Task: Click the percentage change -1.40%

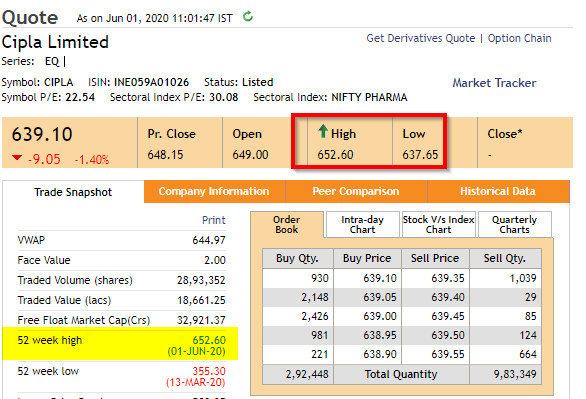Action: pos(92,160)
